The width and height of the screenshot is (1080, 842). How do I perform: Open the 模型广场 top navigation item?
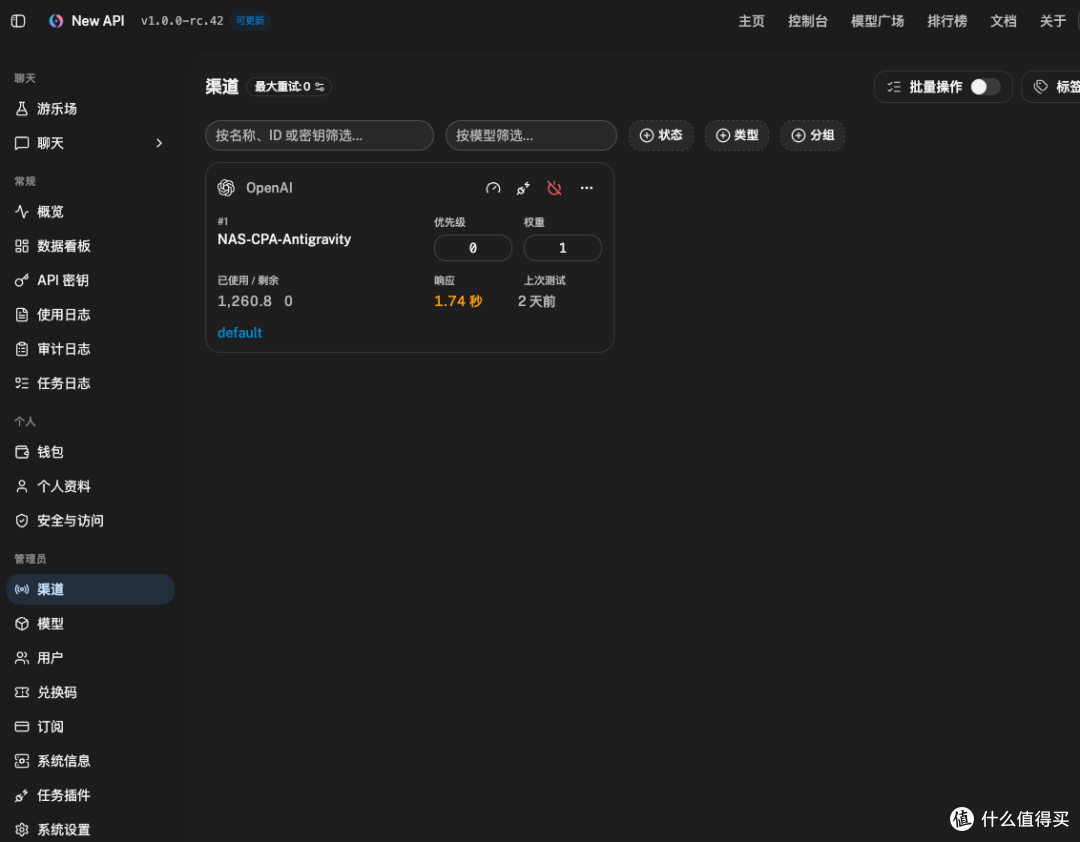coord(877,21)
